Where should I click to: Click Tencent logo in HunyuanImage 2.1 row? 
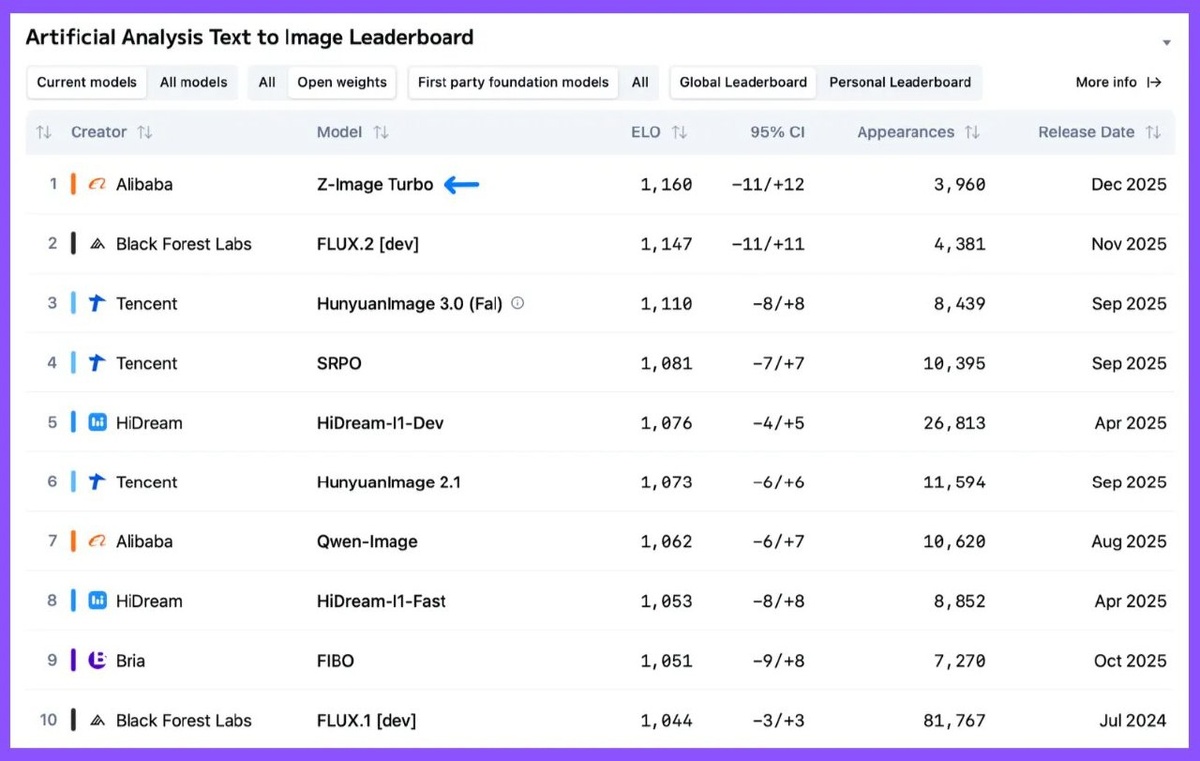click(x=97, y=482)
